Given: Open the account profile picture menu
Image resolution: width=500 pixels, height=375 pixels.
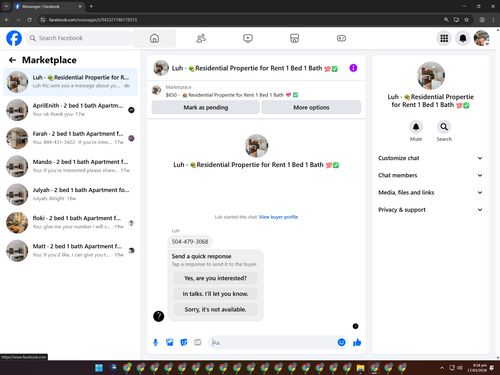Looking at the screenshot, I should click(x=482, y=38).
